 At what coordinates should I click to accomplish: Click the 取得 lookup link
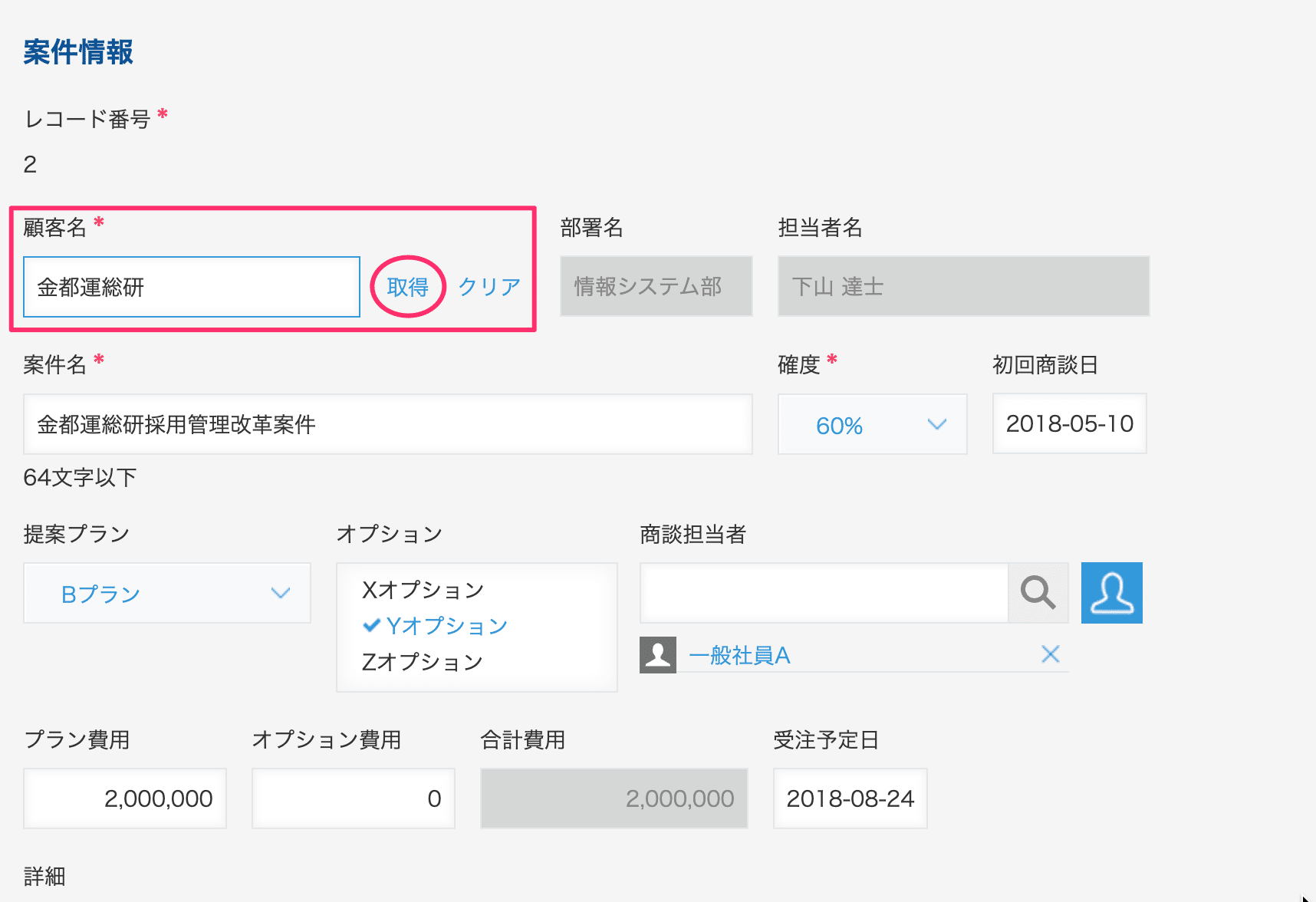407,287
